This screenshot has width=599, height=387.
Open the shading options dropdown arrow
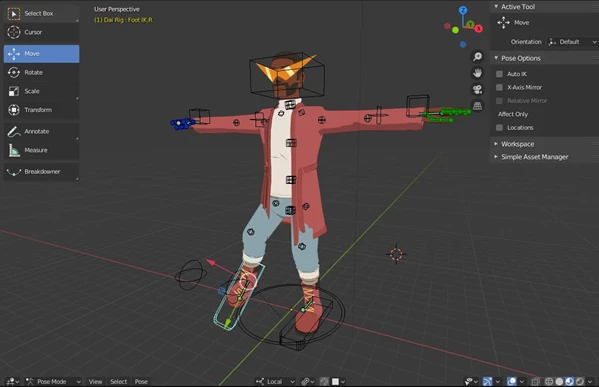pos(590,381)
